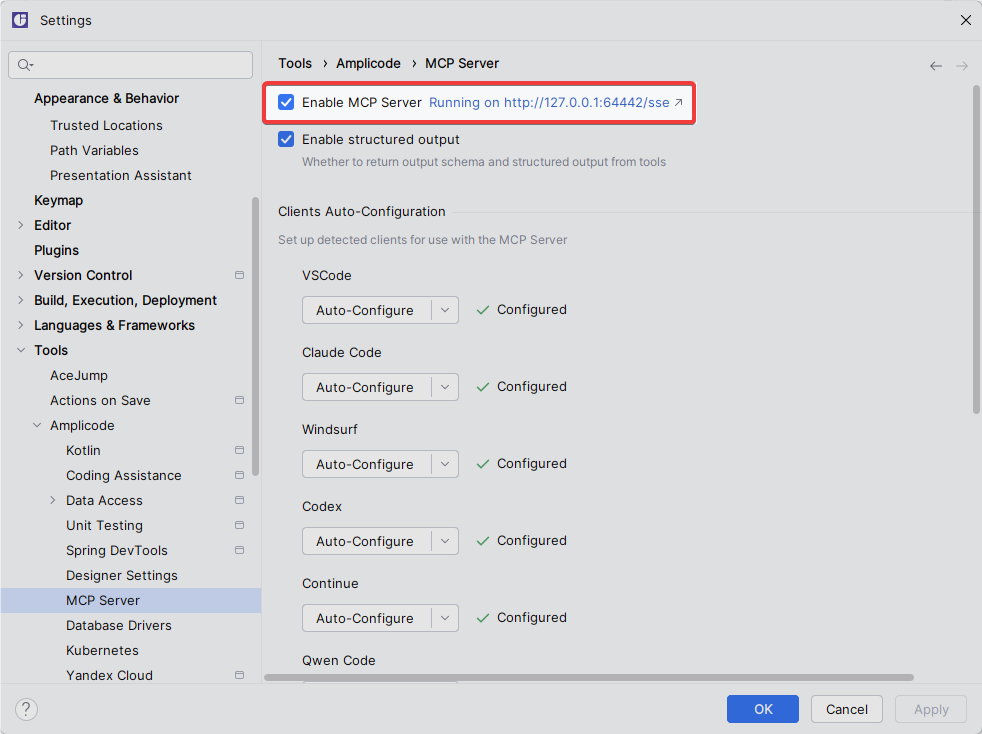Click the project-level icon beside Unit Testing

(239, 525)
